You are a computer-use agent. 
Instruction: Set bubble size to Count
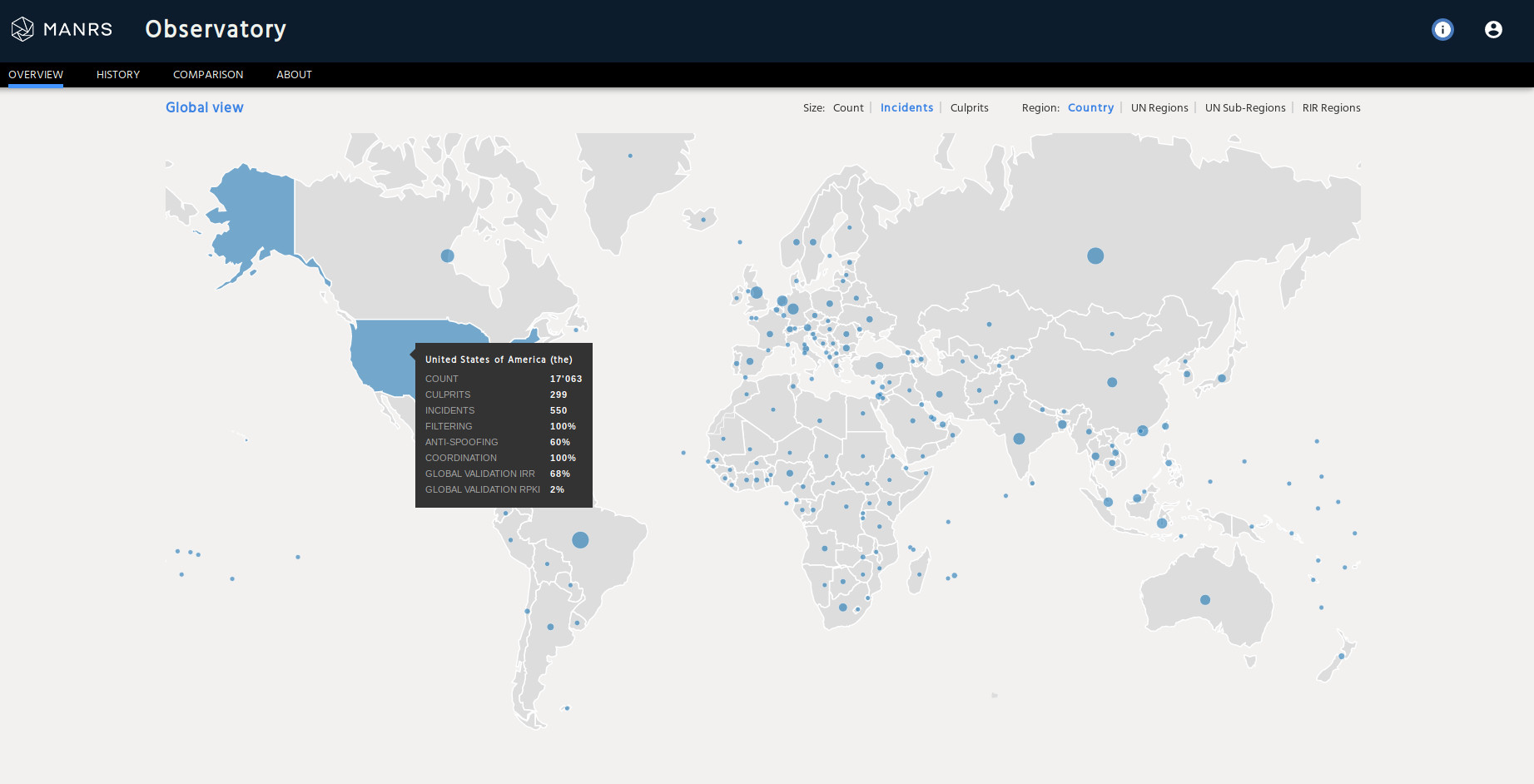(848, 108)
